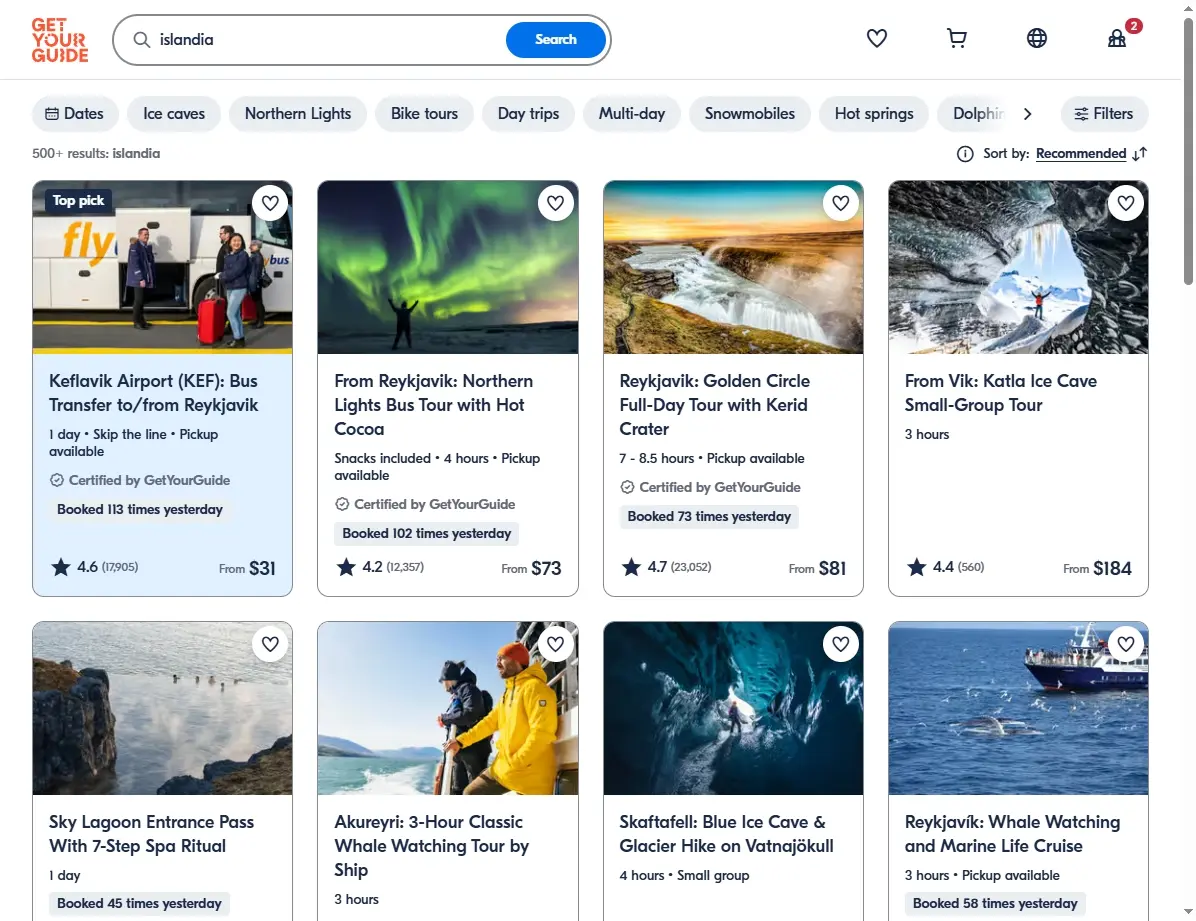Click the From $81 price
Viewport: 1196px width, 921px height.
click(817, 568)
